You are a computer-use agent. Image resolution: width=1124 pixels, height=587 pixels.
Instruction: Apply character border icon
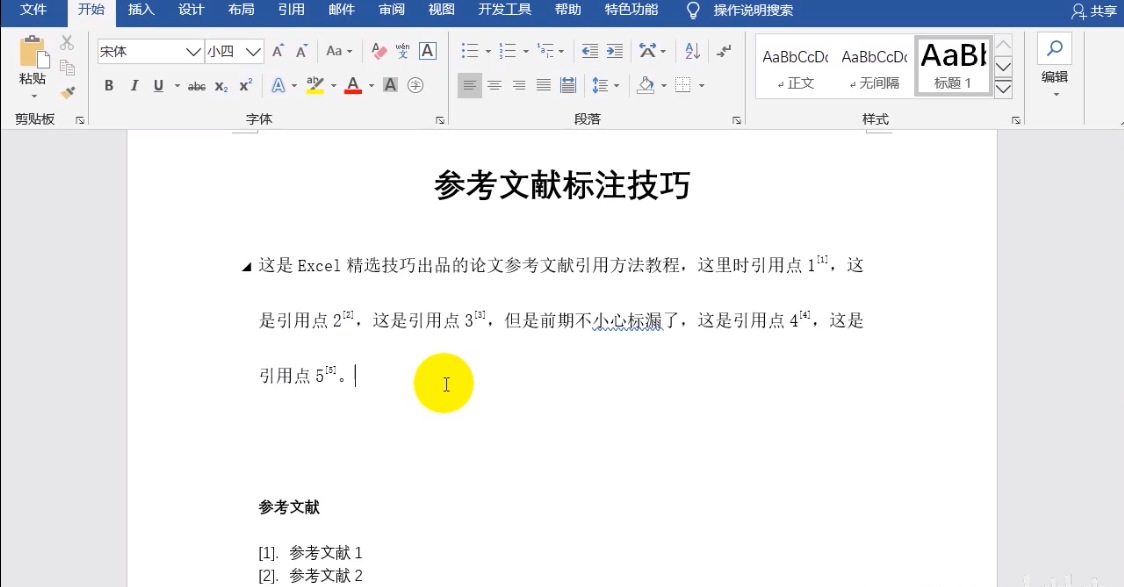(428, 51)
